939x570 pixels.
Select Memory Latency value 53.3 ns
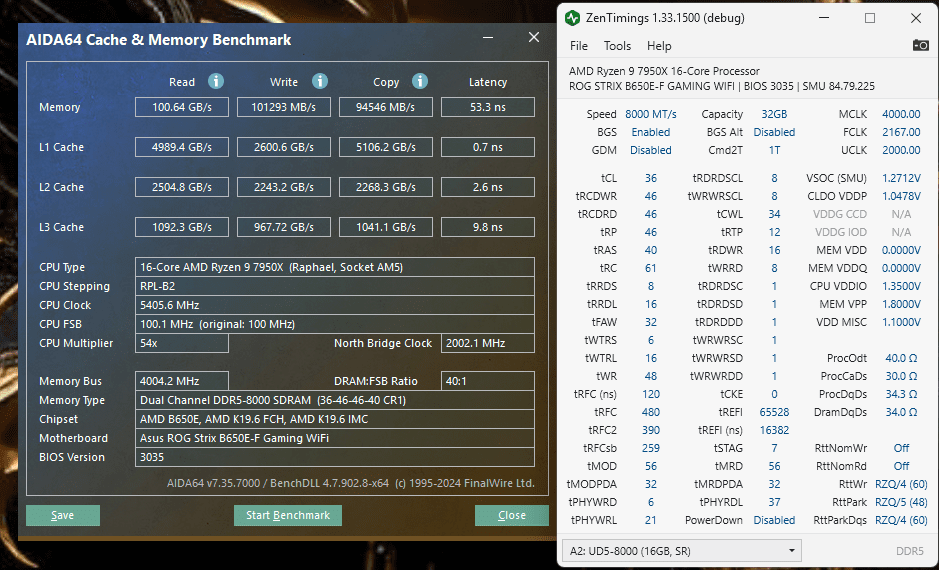(488, 107)
